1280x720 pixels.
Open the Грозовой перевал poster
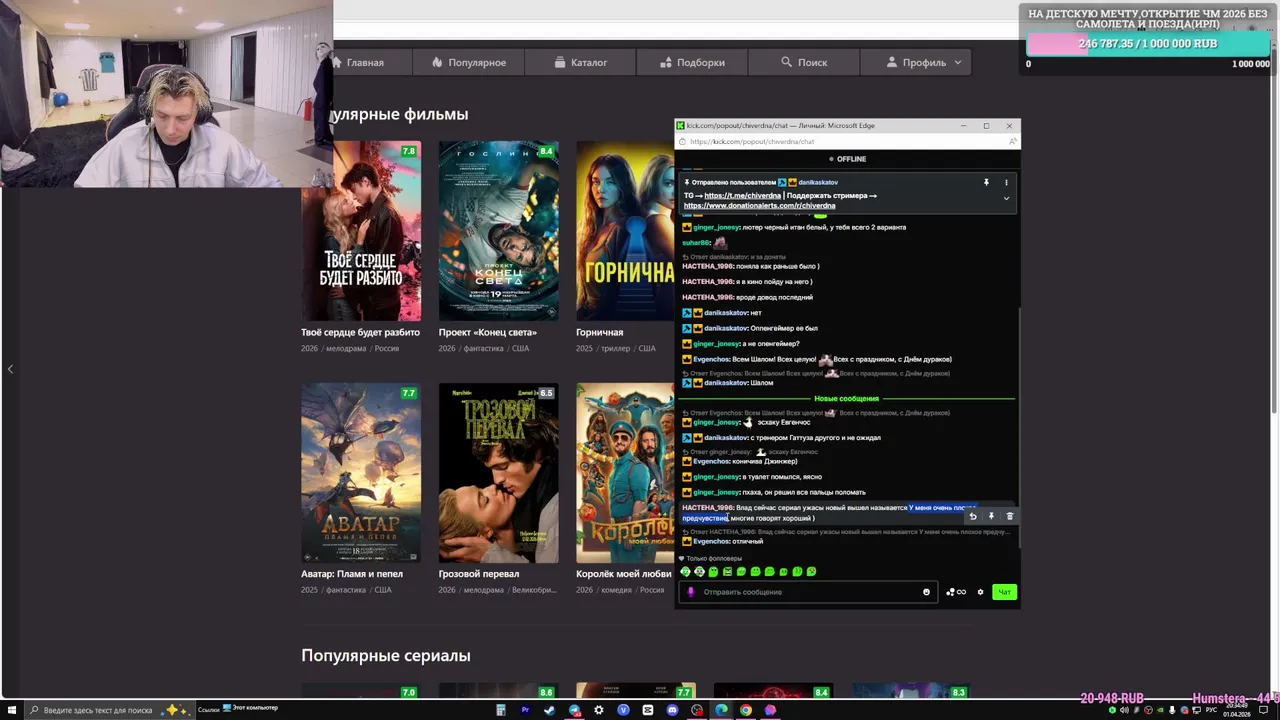pos(498,473)
